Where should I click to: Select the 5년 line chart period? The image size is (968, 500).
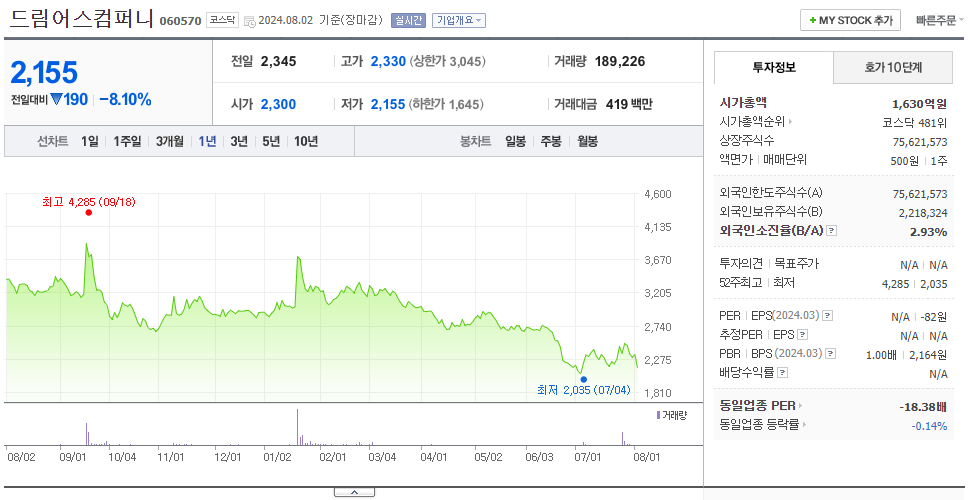coord(271,141)
